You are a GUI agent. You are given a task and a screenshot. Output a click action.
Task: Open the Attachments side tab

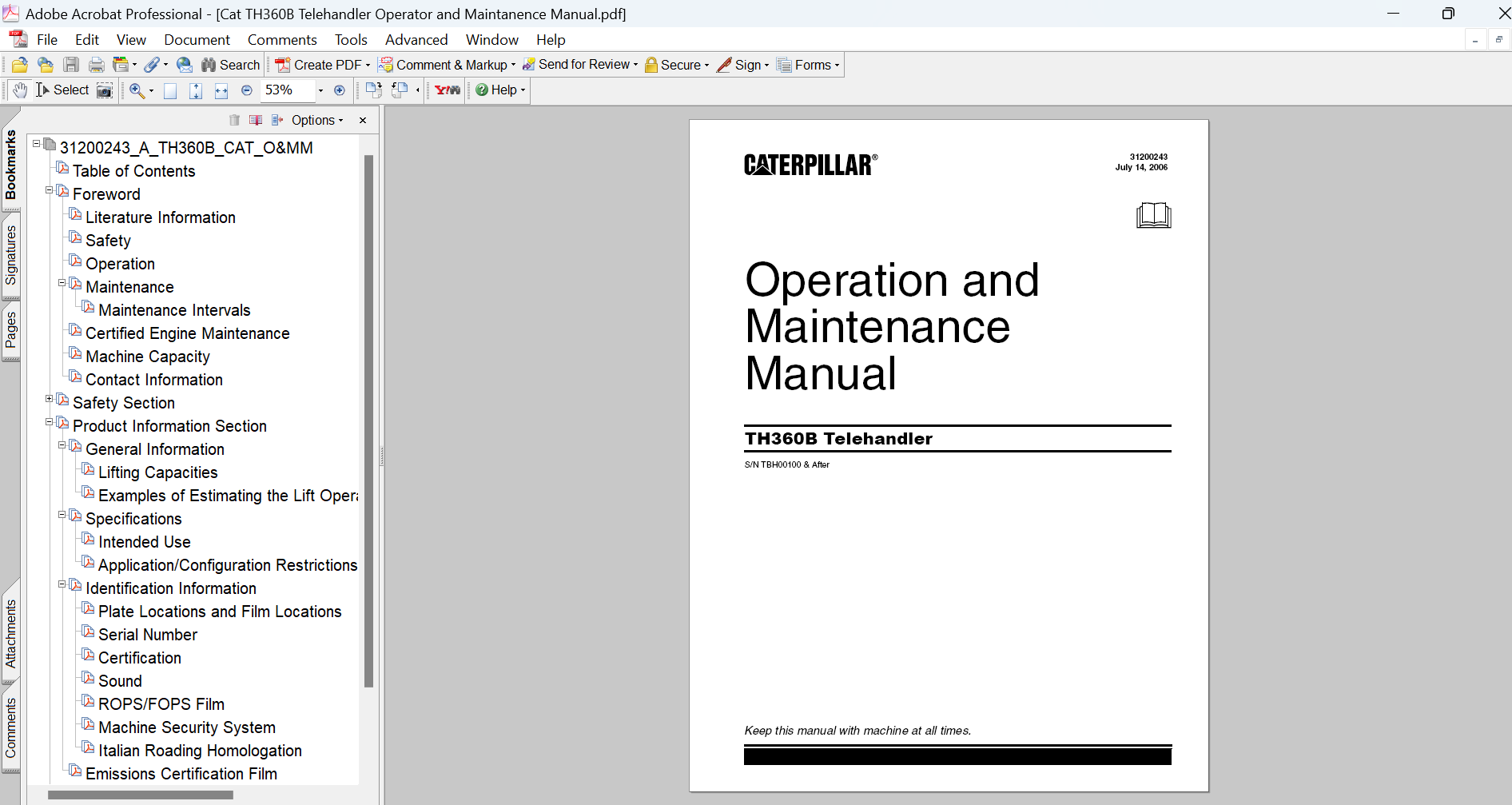[x=10, y=634]
